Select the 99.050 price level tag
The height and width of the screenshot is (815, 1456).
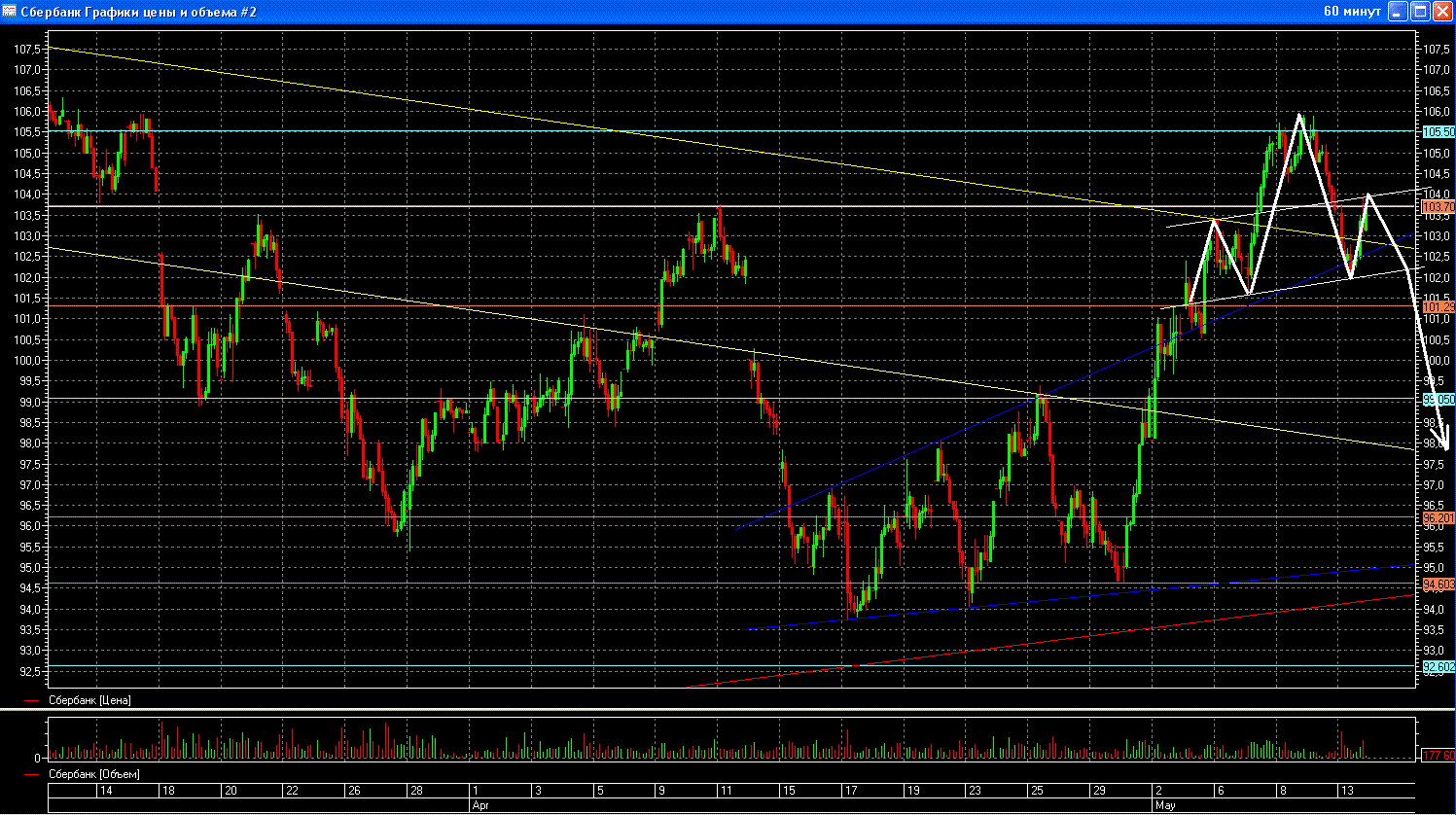[x=1438, y=400]
